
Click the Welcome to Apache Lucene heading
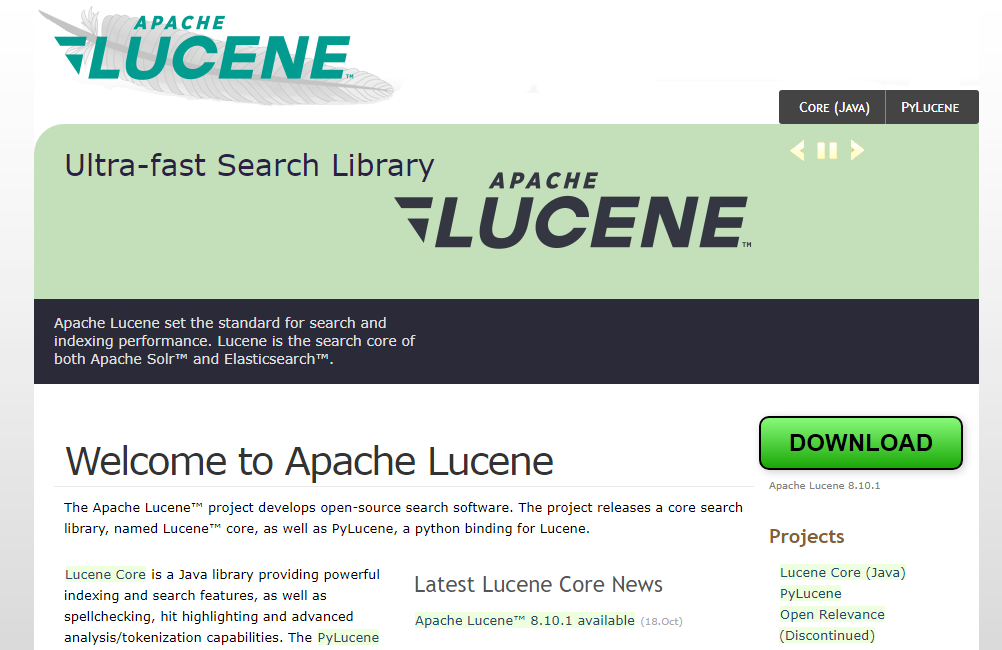pos(309,461)
